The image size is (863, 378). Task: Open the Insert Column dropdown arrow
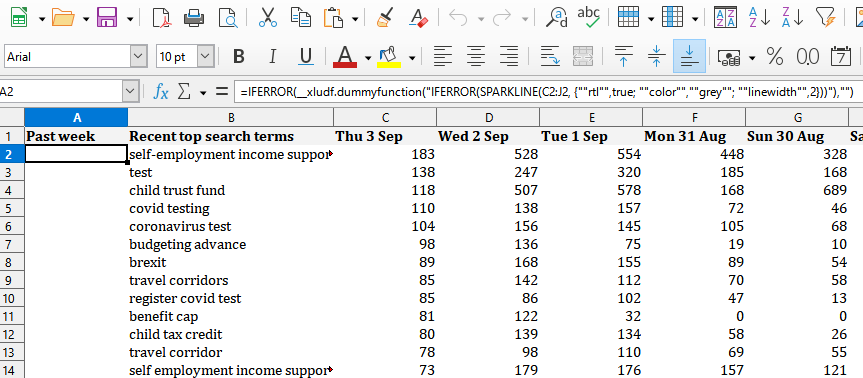[695, 19]
